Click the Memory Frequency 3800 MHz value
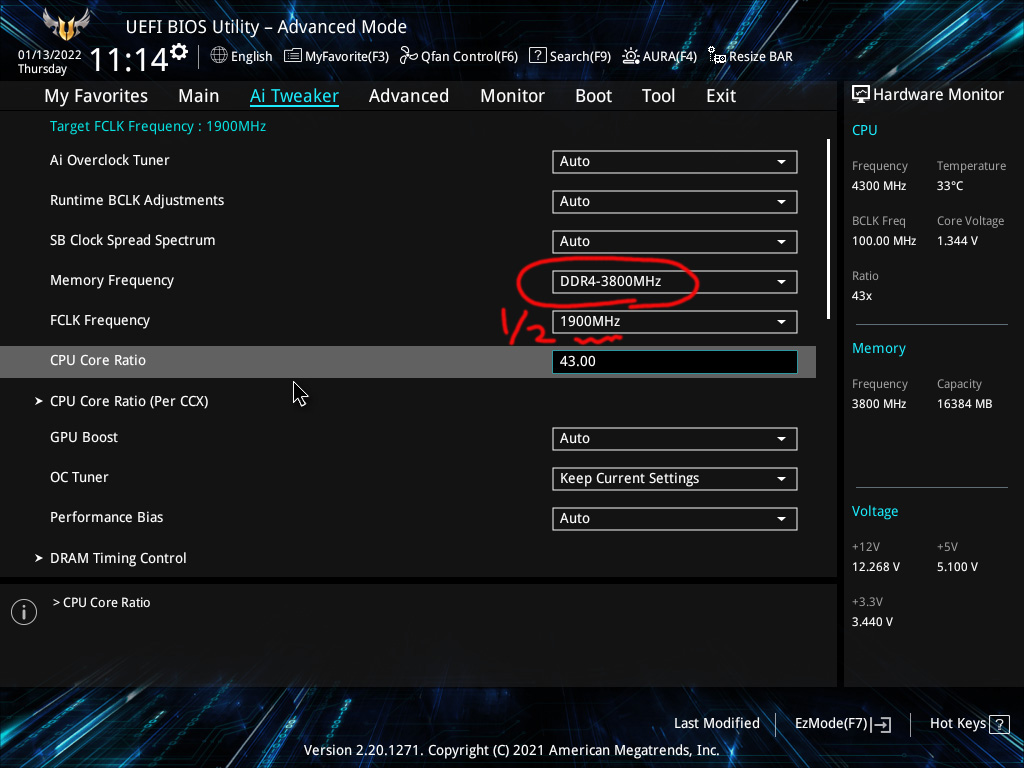Image resolution: width=1024 pixels, height=768 pixels. [x=879, y=404]
